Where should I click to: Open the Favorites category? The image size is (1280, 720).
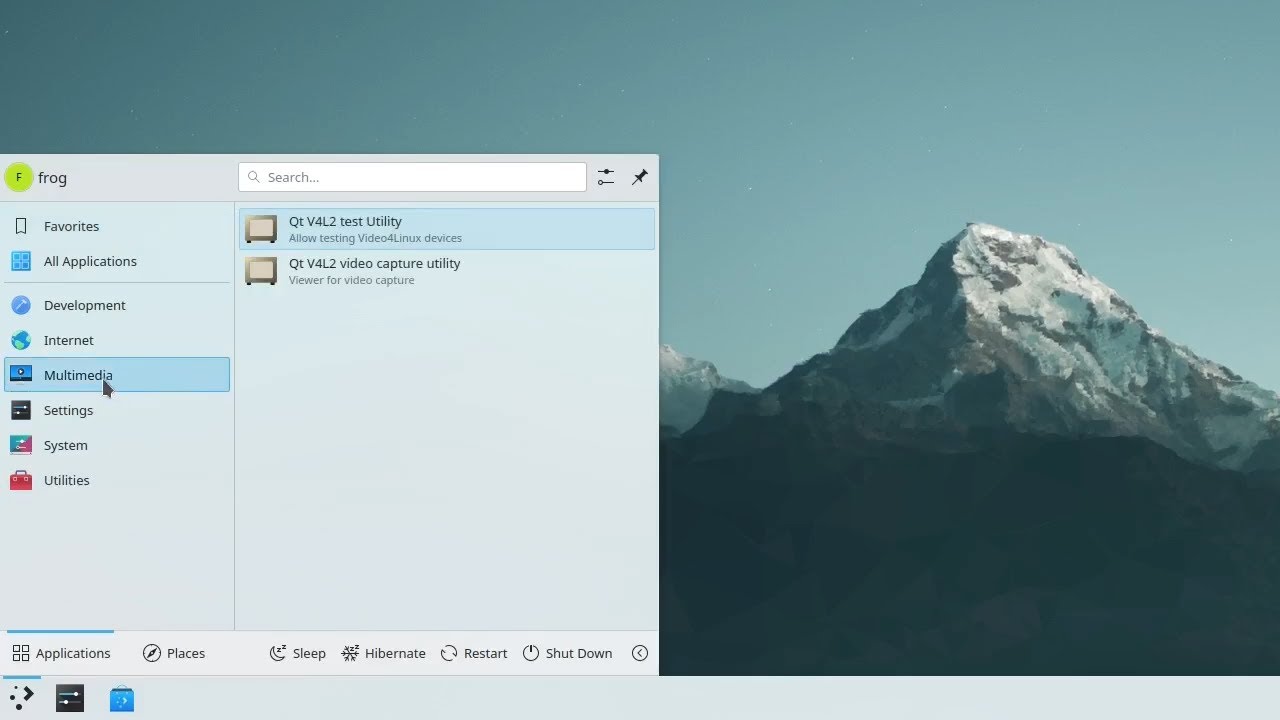[x=117, y=226]
